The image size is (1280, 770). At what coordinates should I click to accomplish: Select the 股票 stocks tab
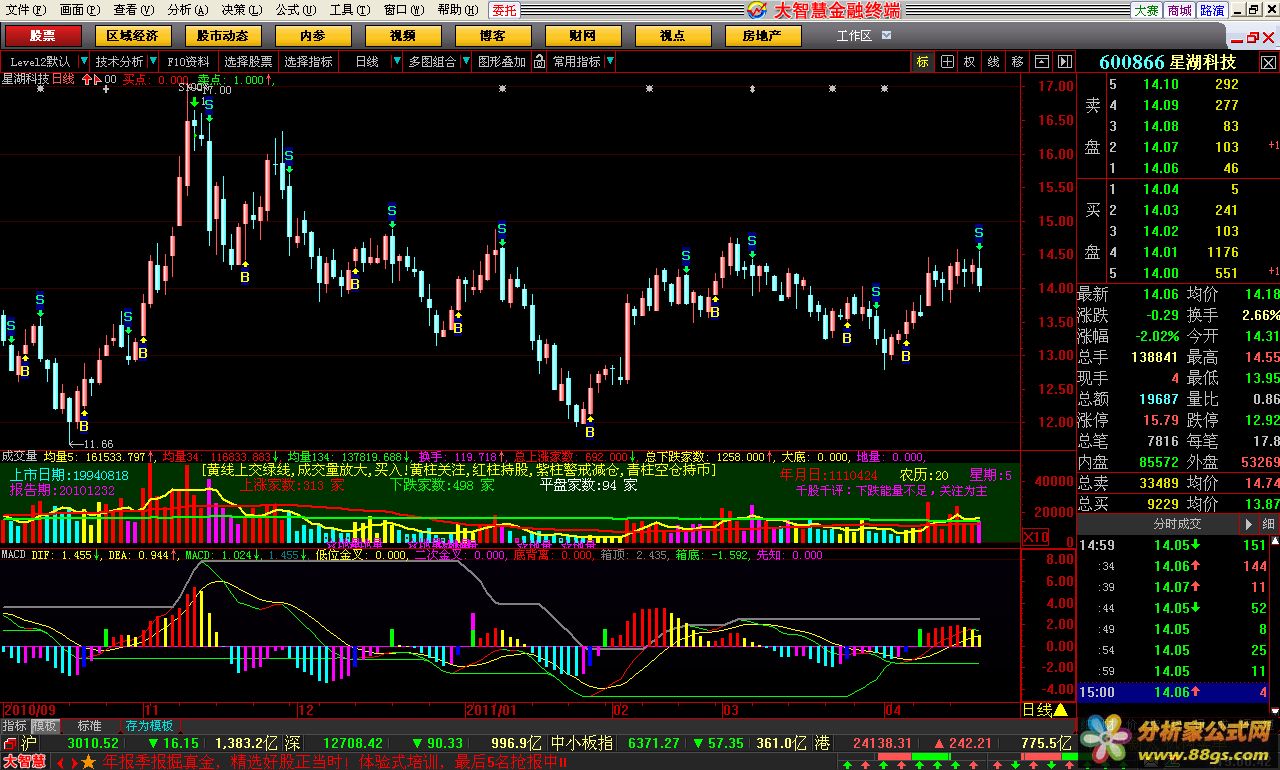click(x=43, y=35)
